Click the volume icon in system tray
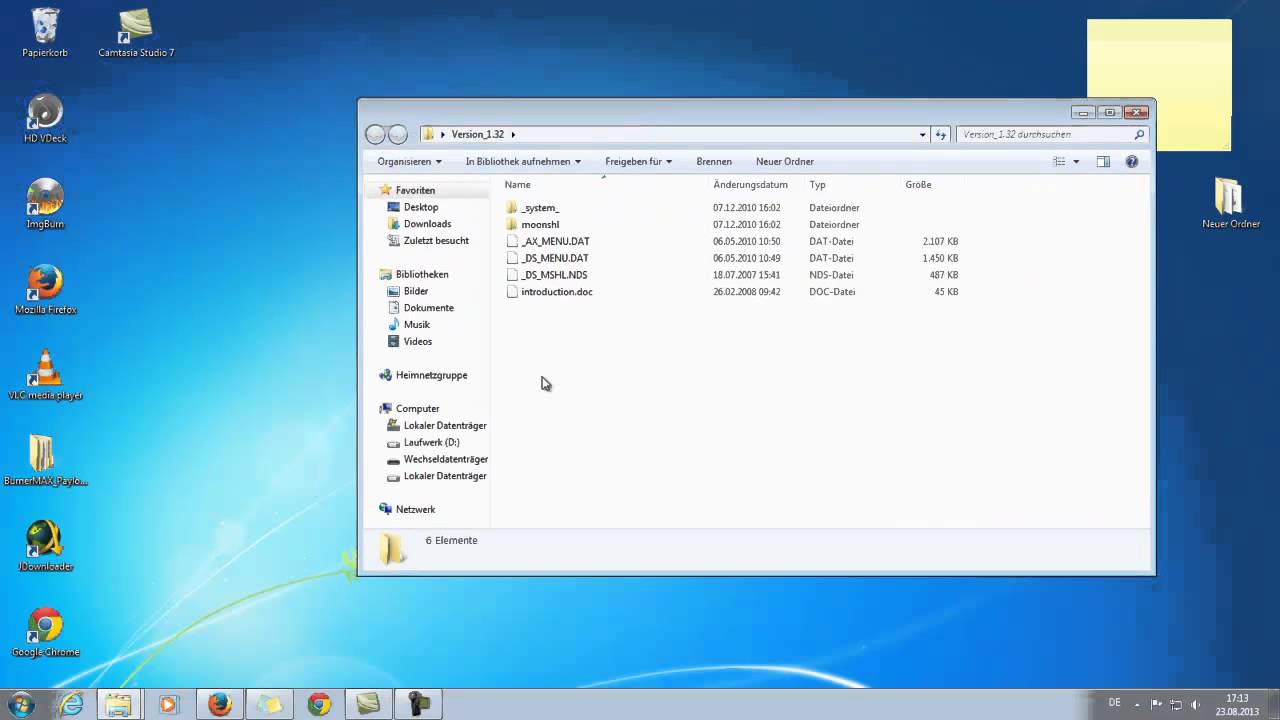Viewport: 1280px width, 720px height. click(x=1195, y=705)
